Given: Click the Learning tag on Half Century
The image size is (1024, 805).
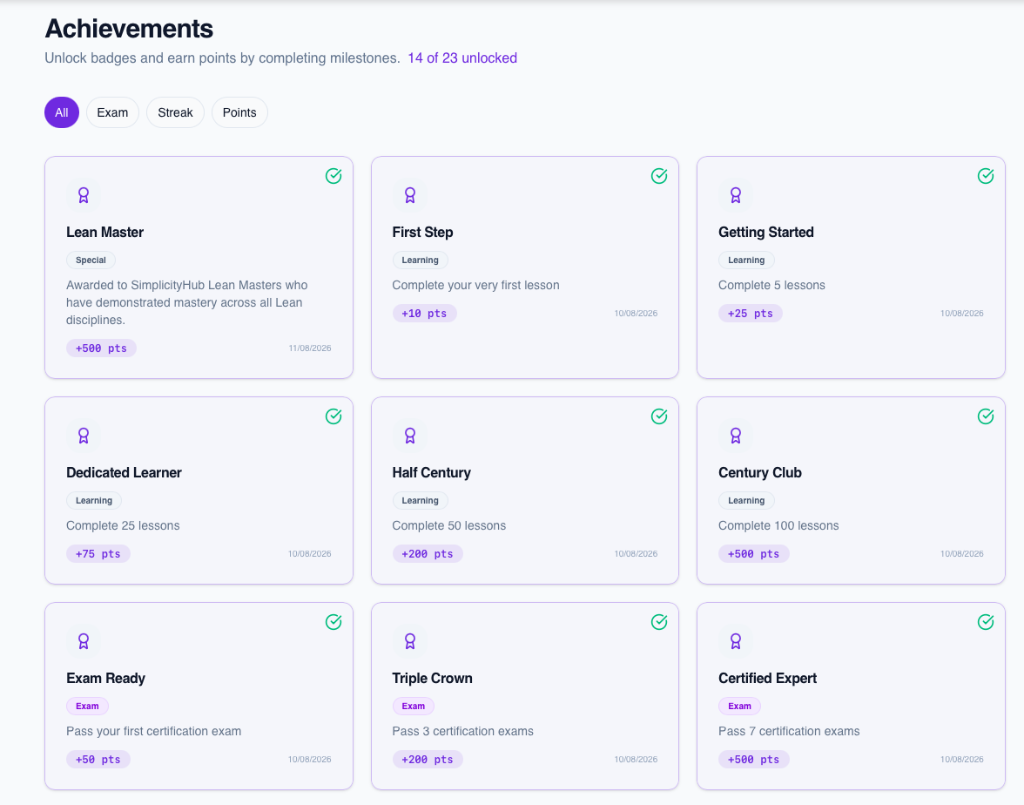Looking at the screenshot, I should click(420, 500).
